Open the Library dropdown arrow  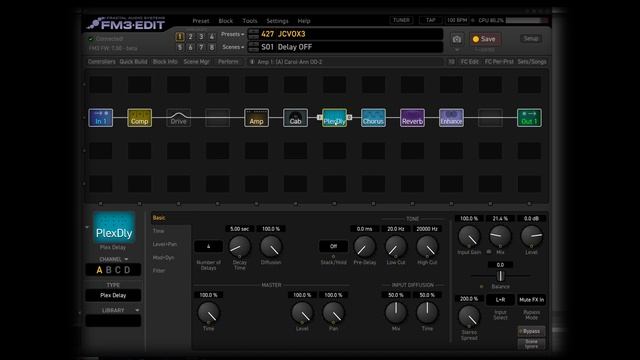pyautogui.click(x=137, y=311)
